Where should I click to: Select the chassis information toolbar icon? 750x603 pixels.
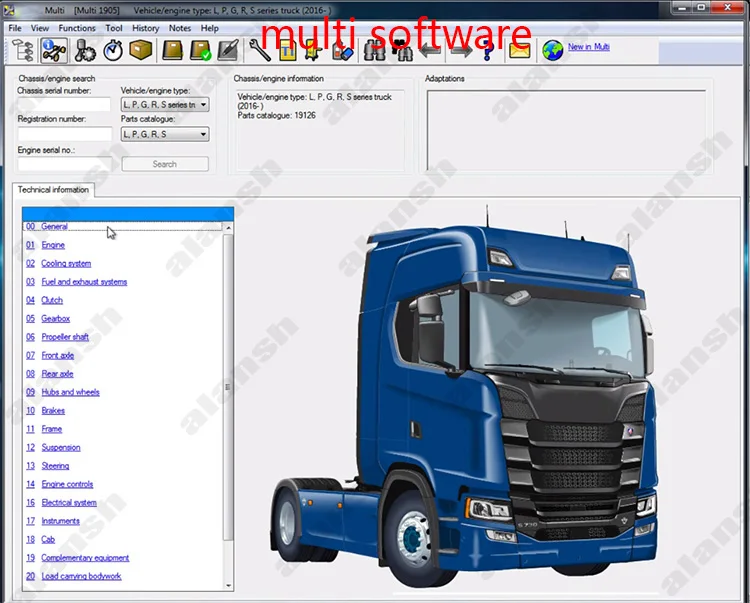[54, 51]
